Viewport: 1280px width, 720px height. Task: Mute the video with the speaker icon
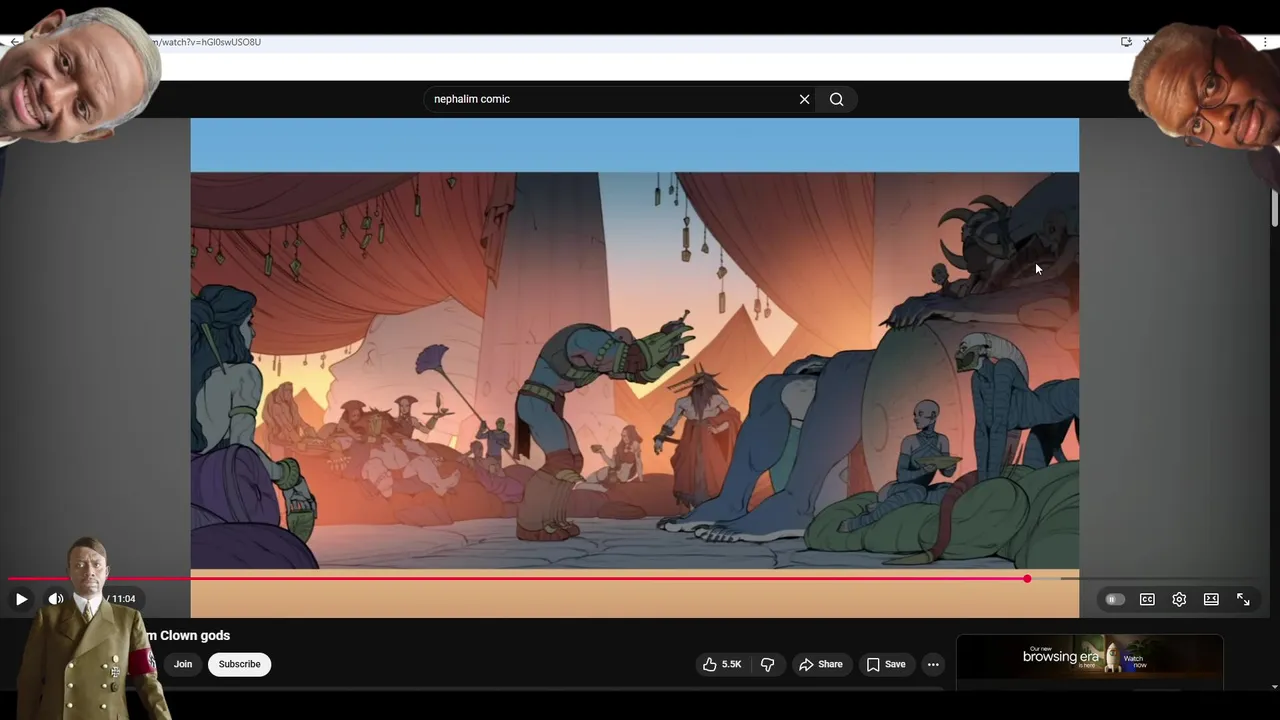pos(56,599)
